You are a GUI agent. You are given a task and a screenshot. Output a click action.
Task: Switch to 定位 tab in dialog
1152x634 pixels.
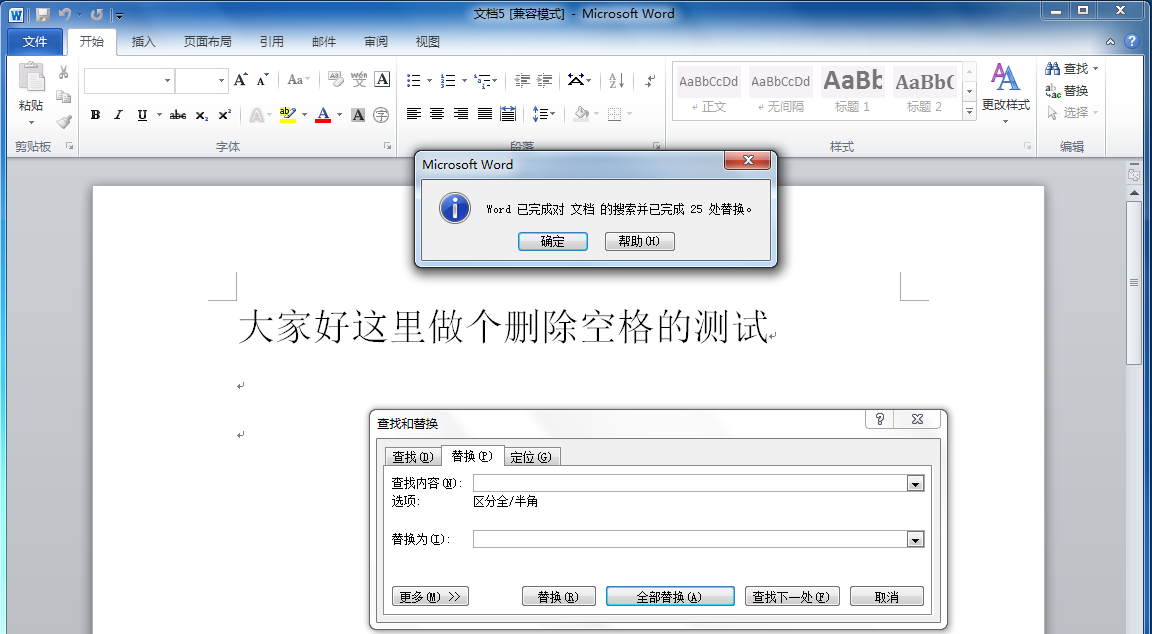(530, 457)
